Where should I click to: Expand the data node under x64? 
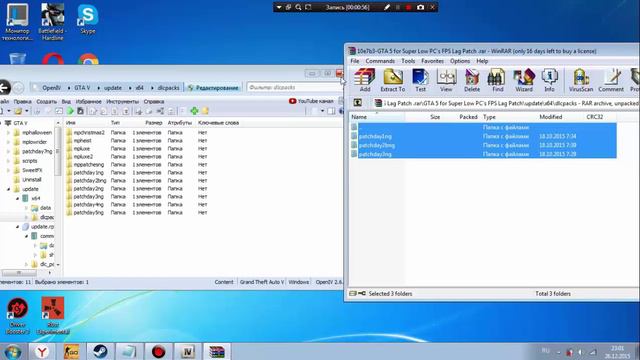(27, 208)
